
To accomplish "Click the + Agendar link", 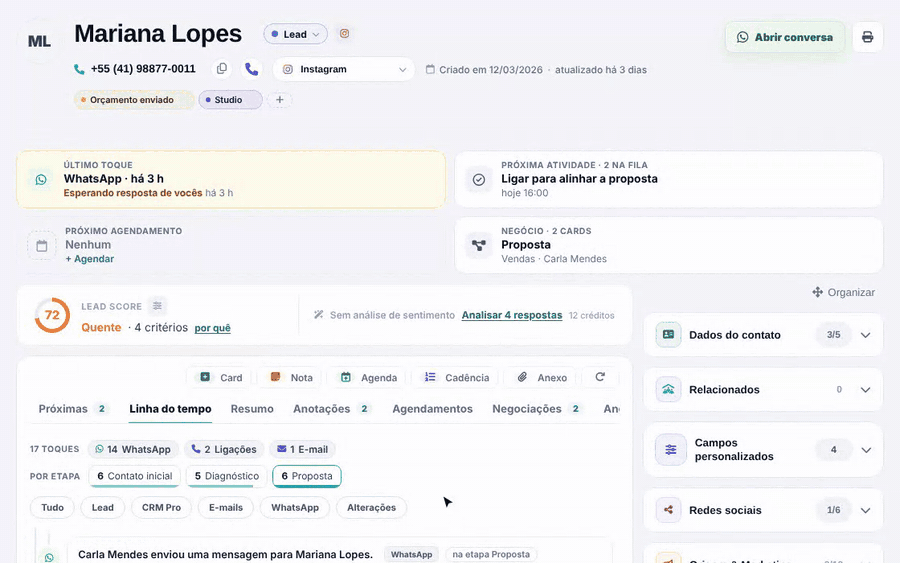I will pyautogui.click(x=90, y=259).
